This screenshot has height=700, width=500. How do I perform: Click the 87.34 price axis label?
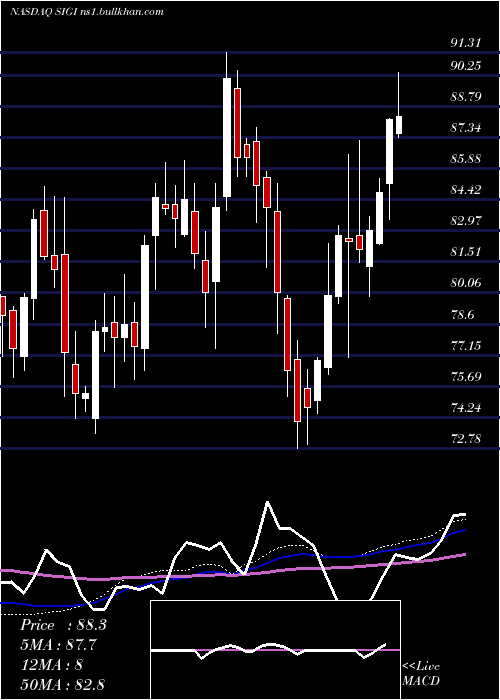click(466, 128)
